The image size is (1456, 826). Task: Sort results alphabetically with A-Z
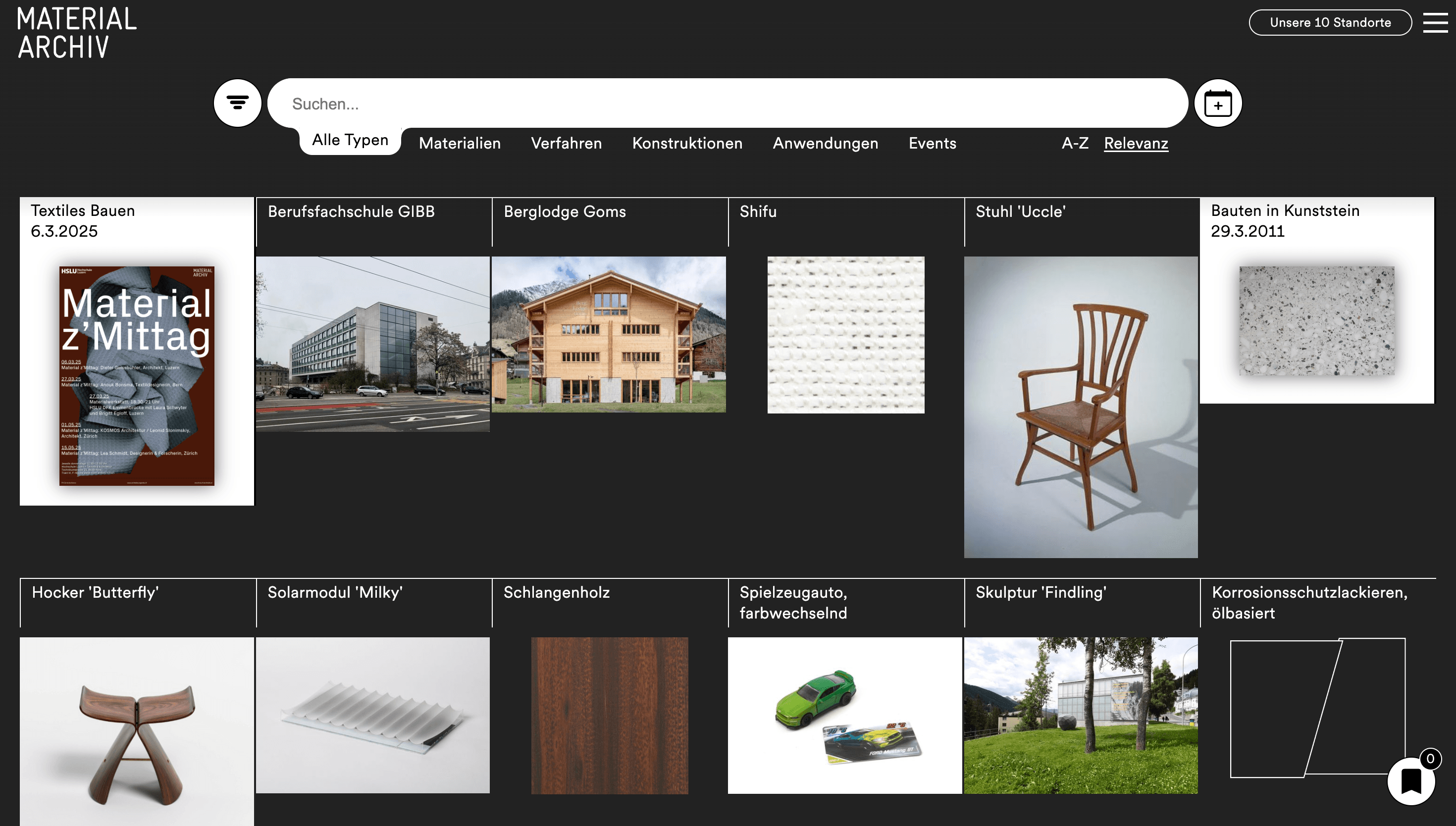1075,144
